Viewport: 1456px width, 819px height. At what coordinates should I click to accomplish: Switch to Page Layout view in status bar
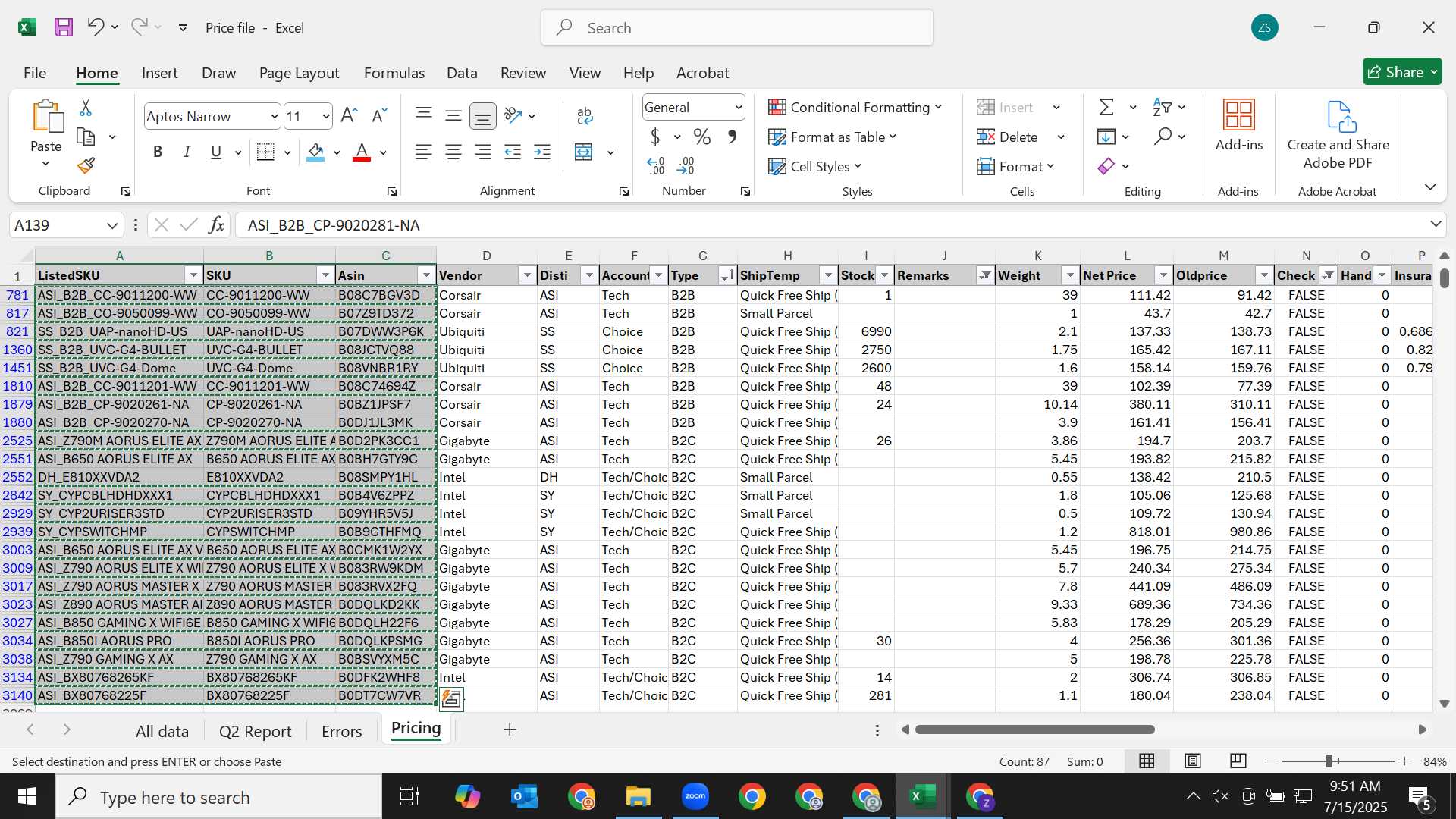click(1193, 761)
